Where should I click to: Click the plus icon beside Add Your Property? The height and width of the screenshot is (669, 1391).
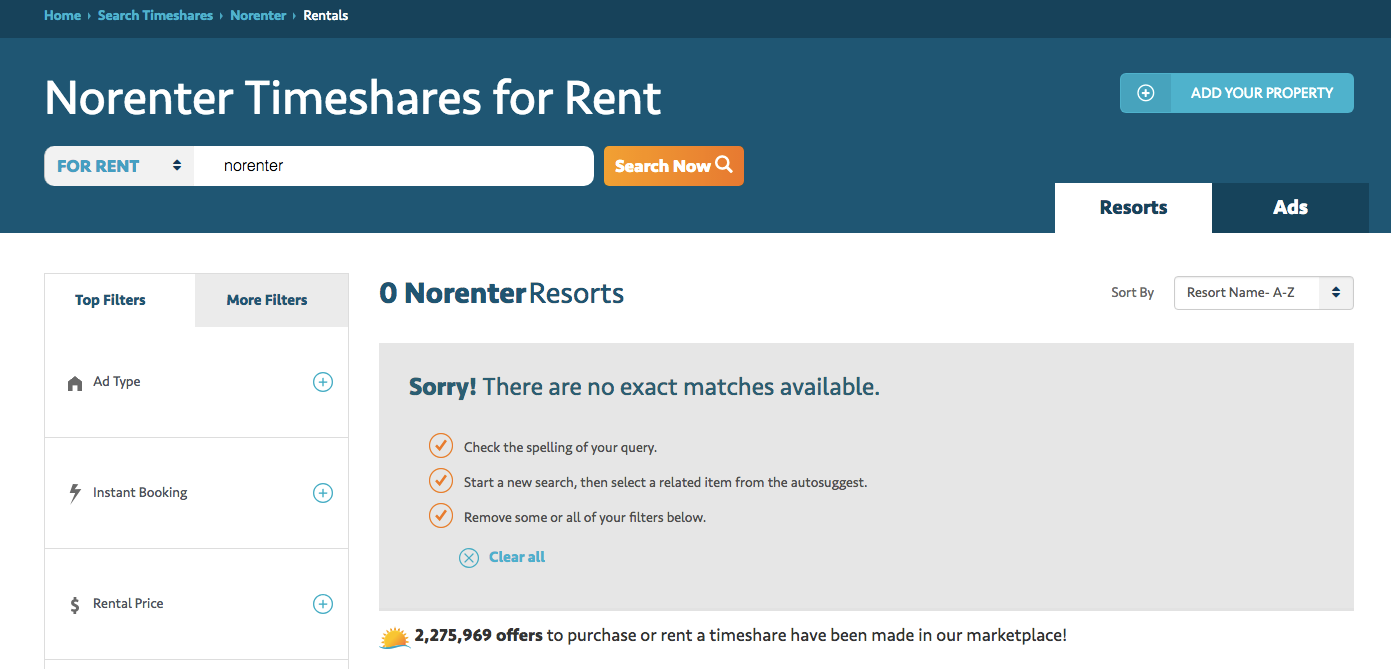click(x=1146, y=93)
